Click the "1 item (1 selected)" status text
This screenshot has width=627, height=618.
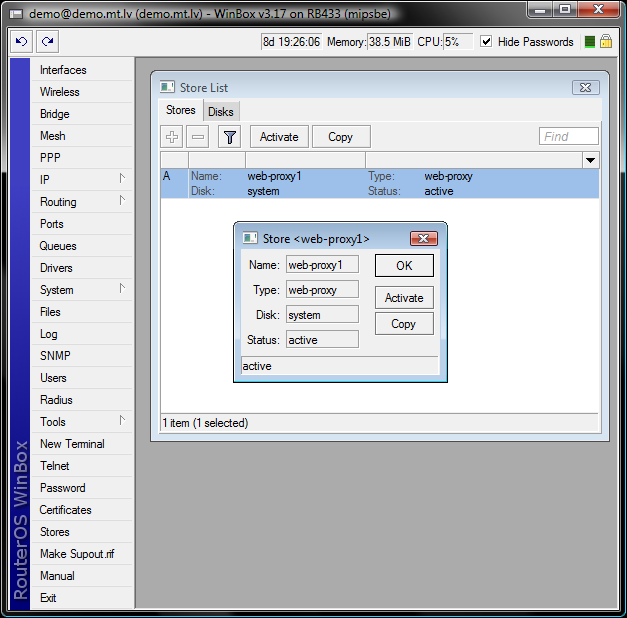[205, 423]
